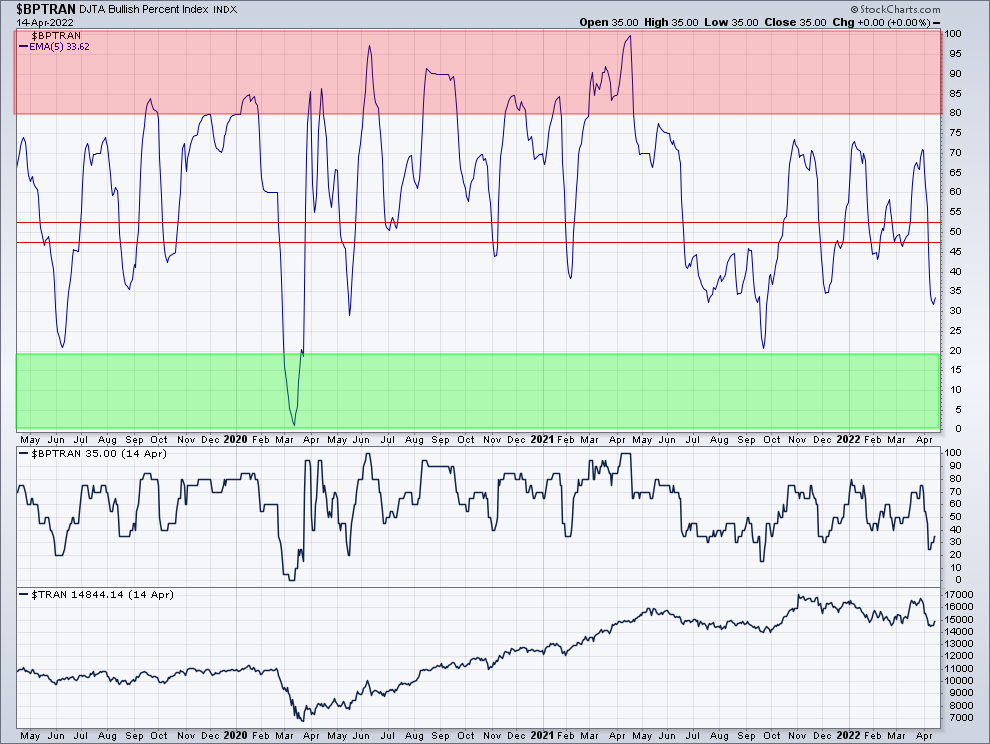Screen dimensions: 990x744
Task: Select the 2021 year marker on main axis
Action: pyautogui.click(x=541, y=439)
